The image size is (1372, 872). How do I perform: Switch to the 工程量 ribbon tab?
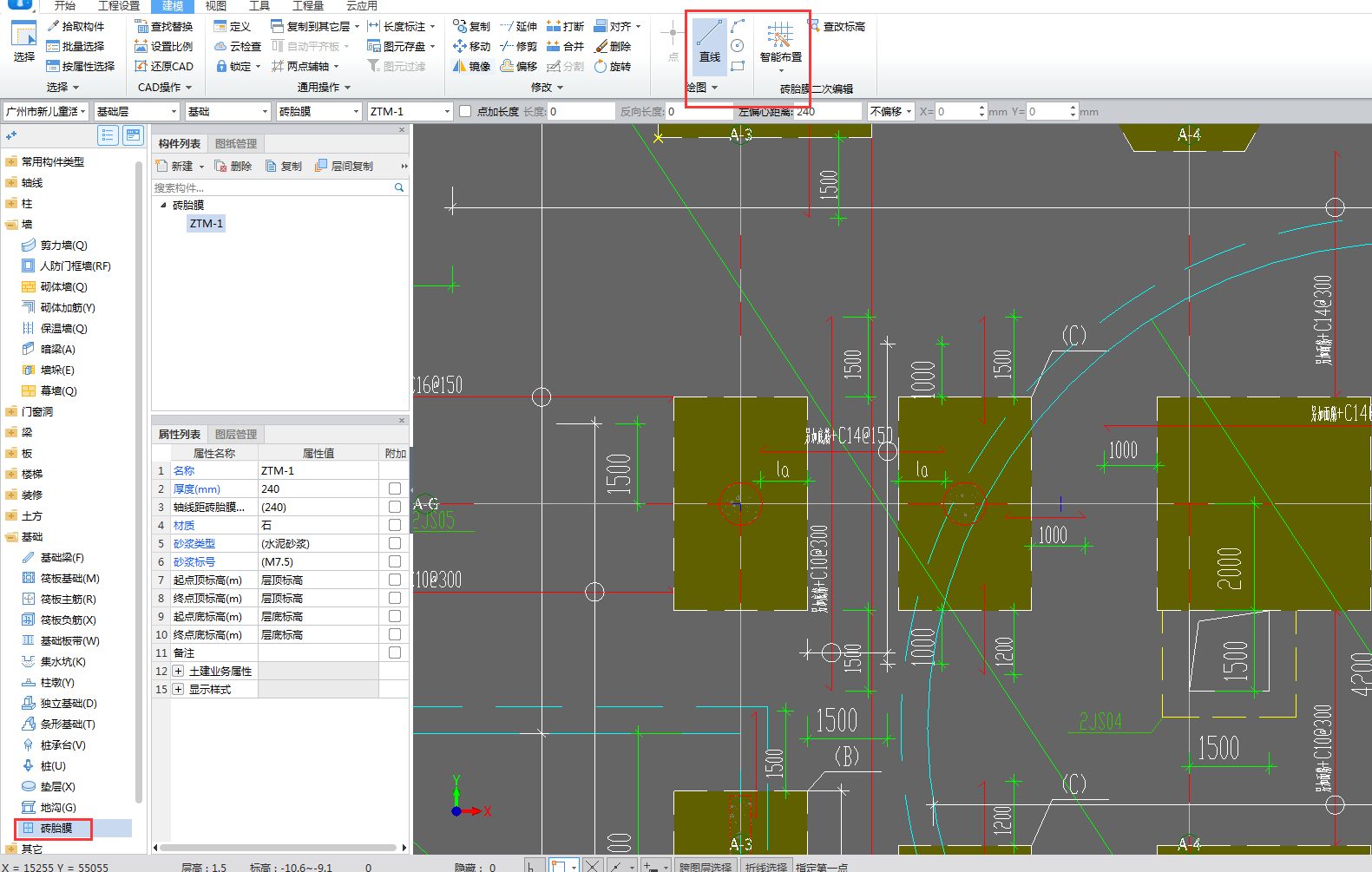(307, 6)
